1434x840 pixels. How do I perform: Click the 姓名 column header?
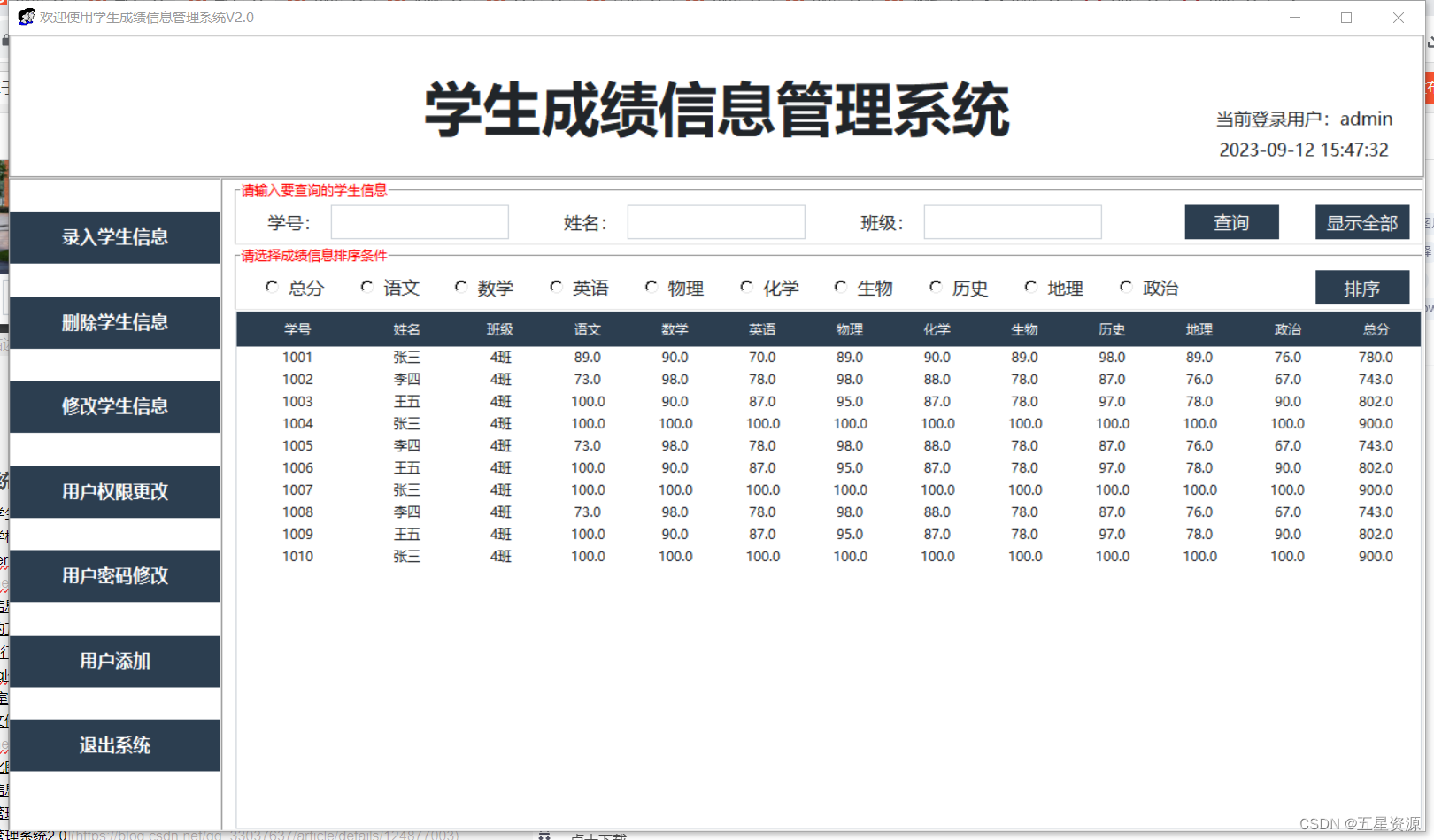pyautogui.click(x=407, y=329)
